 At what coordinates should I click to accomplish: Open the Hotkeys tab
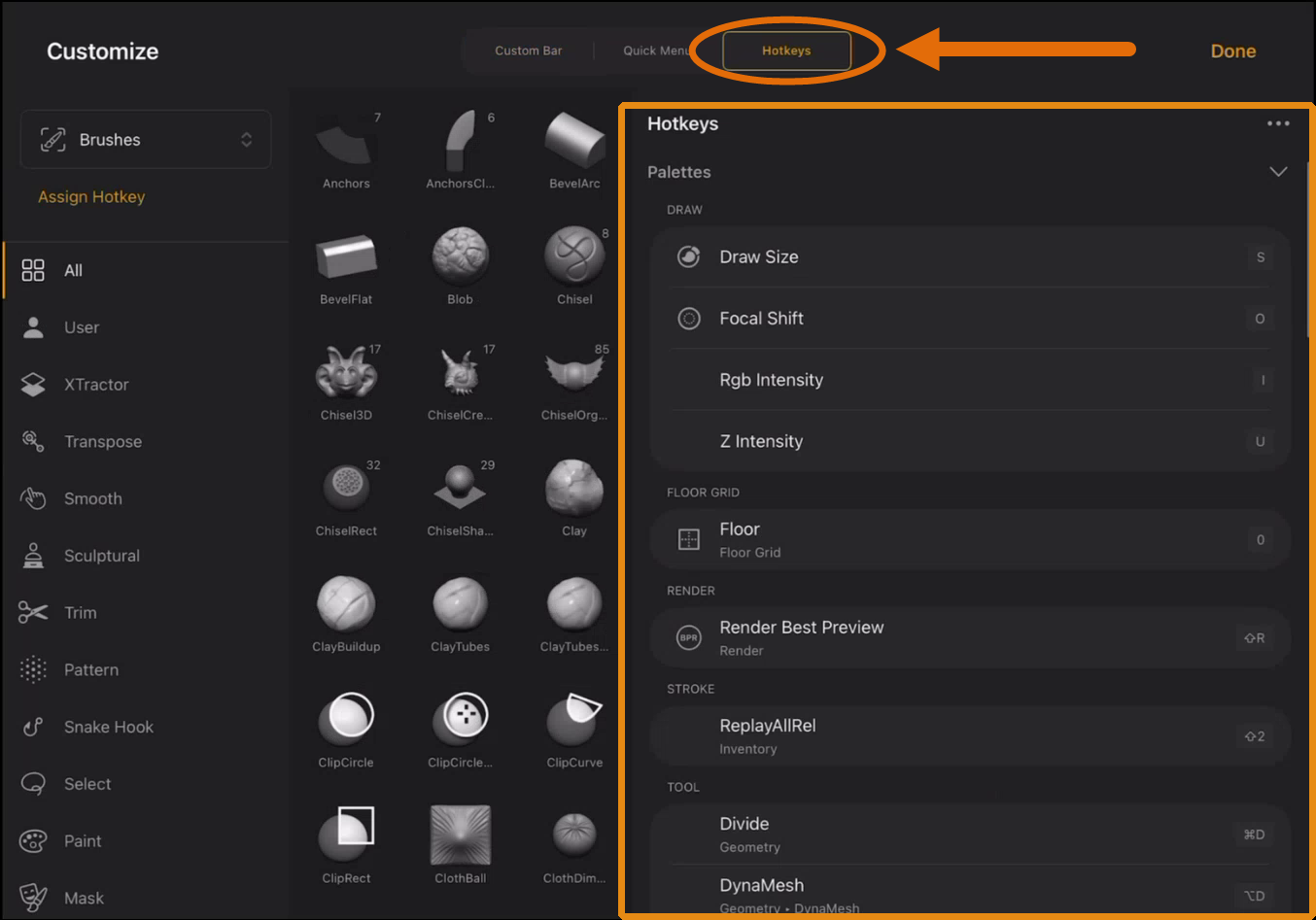pos(786,51)
